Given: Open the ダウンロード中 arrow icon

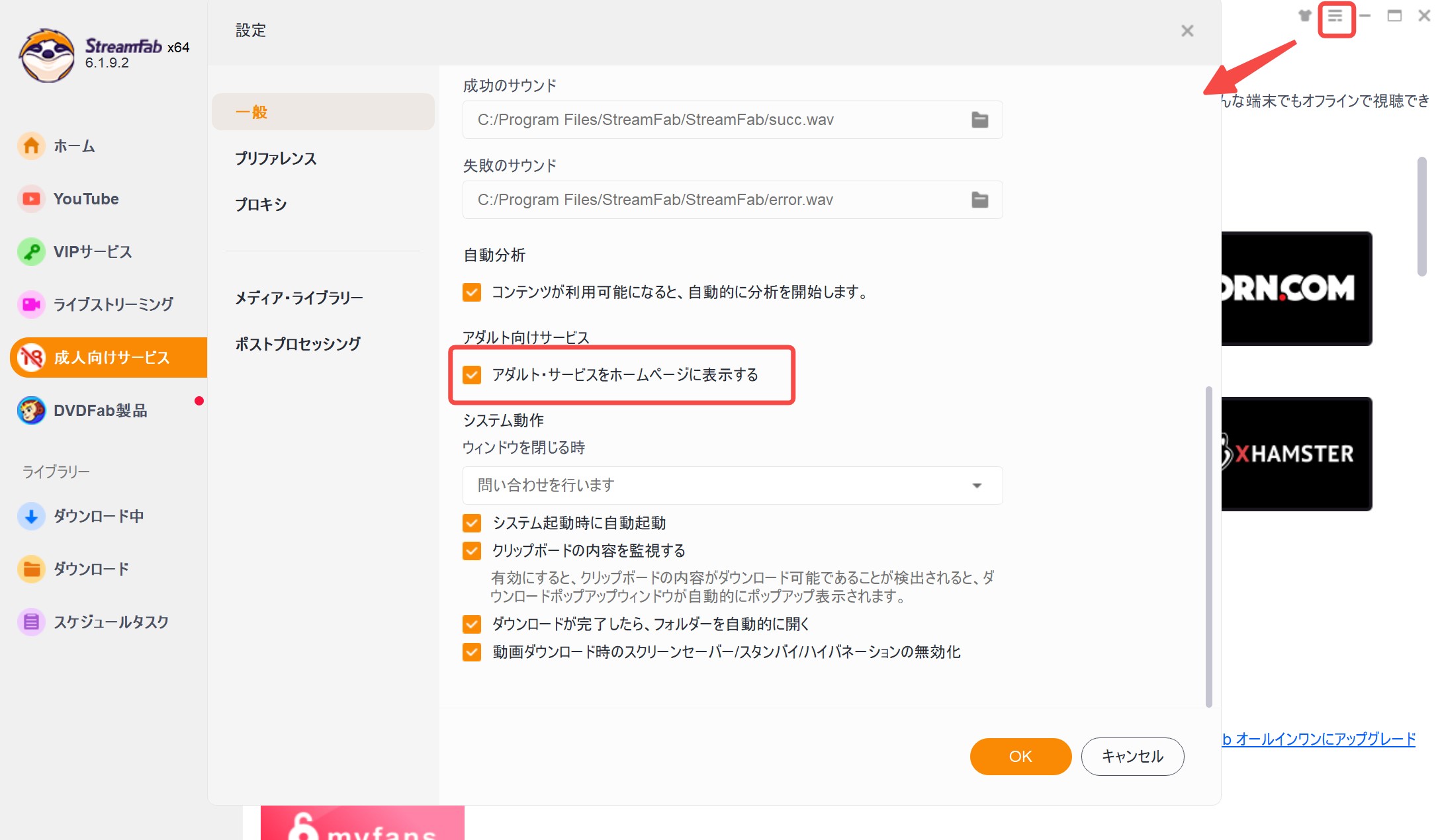Looking at the screenshot, I should coord(31,516).
